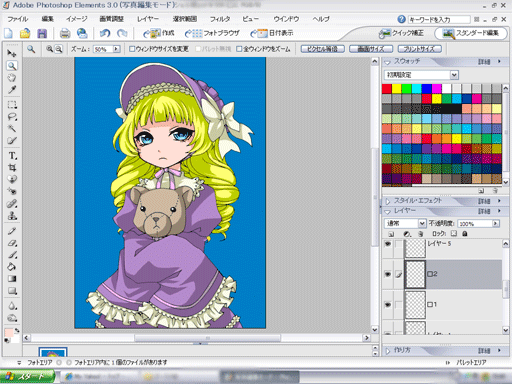The width and height of the screenshot is (512, 384).
Task: Collapse the レイヤー palette
Action: 387,211
